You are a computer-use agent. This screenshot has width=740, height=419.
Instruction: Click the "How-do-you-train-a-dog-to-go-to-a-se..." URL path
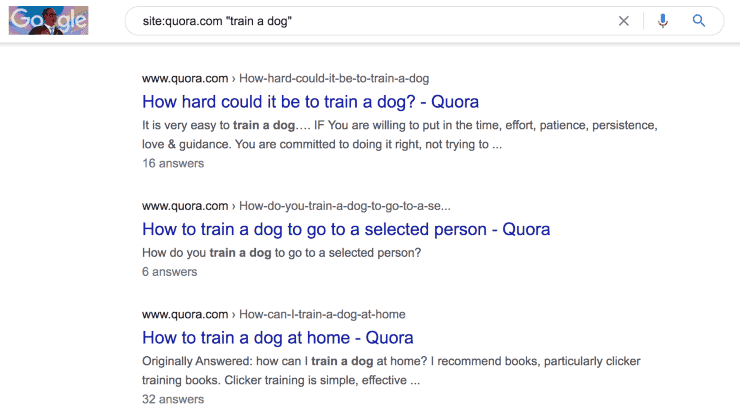(345, 206)
